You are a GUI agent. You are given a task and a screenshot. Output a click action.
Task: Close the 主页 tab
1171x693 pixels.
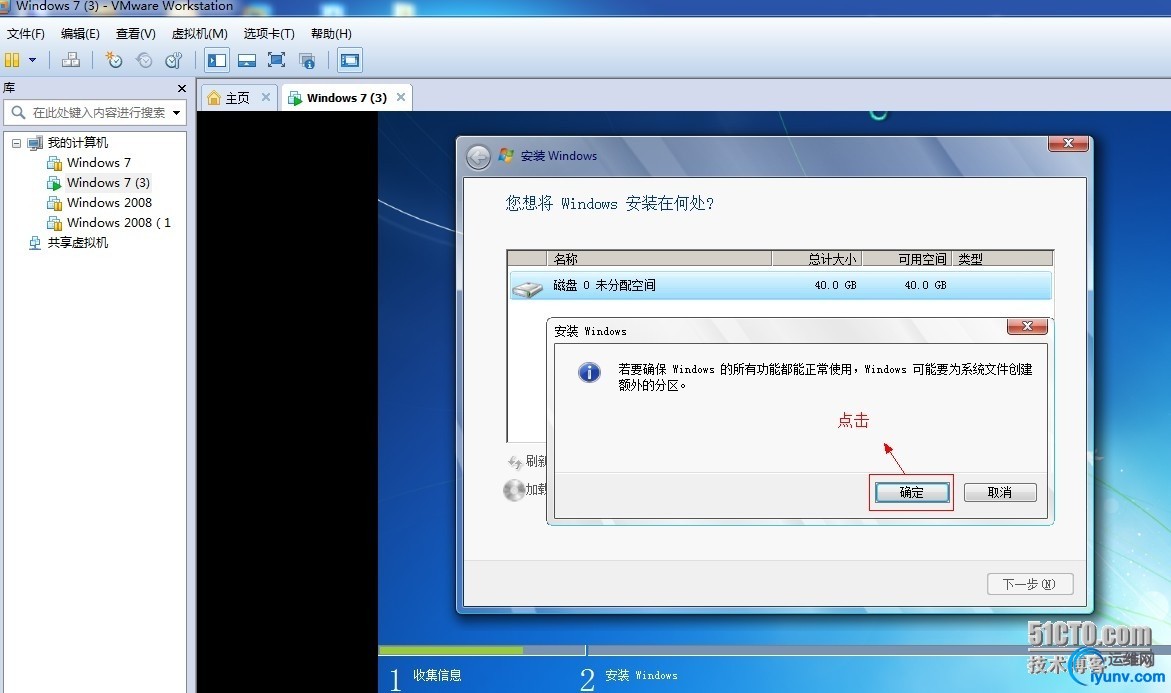tap(266, 97)
